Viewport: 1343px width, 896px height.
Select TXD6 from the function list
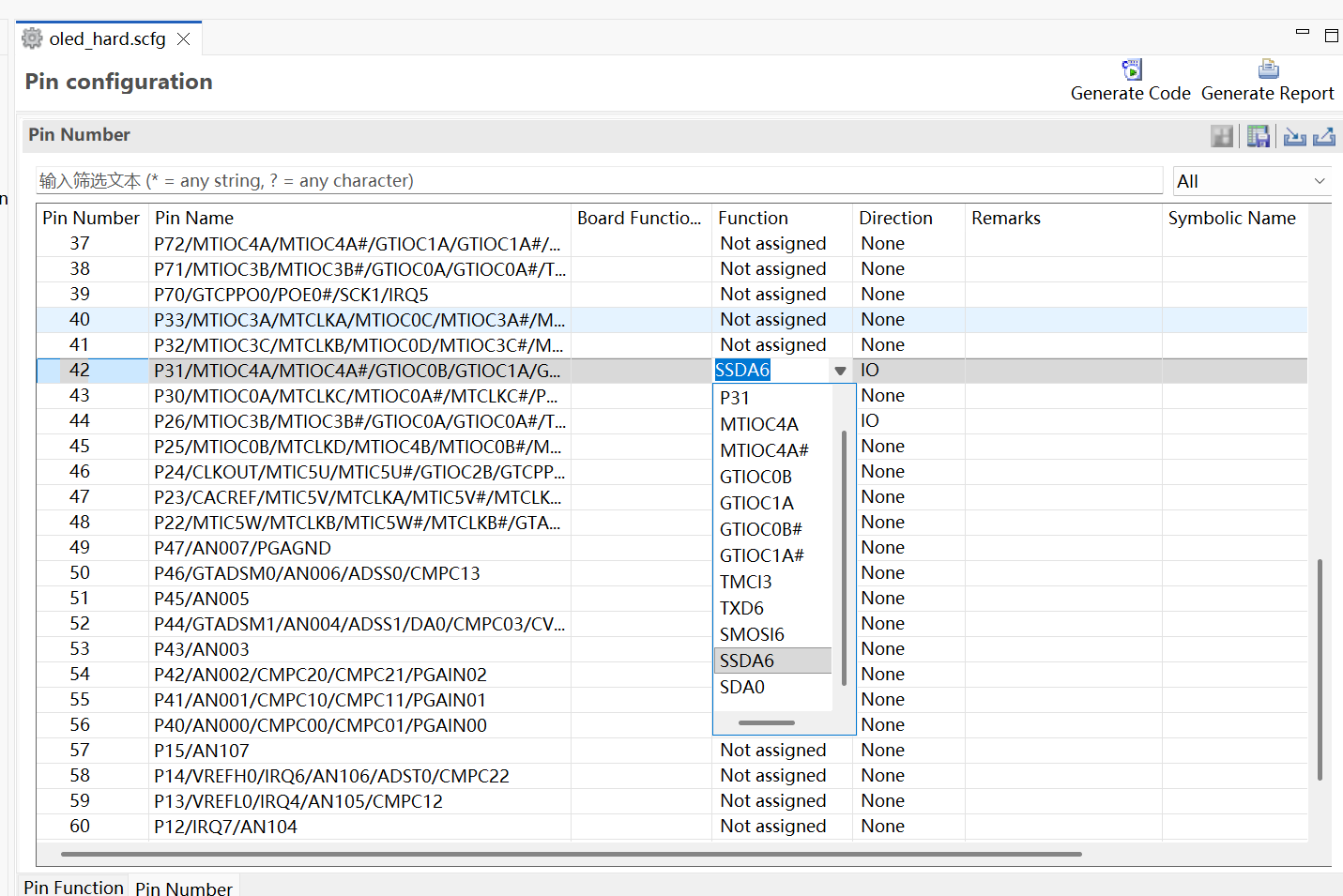773,608
